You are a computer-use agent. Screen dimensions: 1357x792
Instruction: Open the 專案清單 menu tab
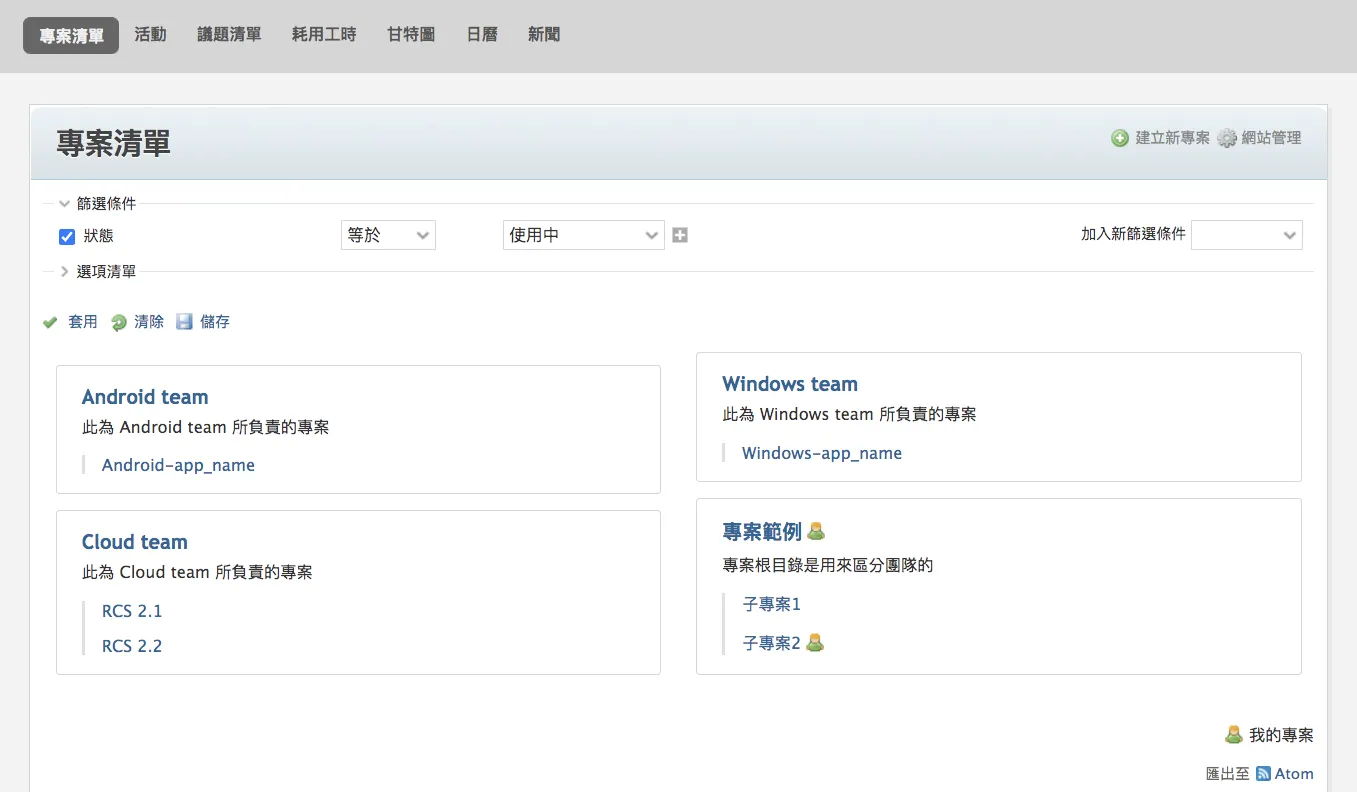pyautogui.click(x=71, y=35)
